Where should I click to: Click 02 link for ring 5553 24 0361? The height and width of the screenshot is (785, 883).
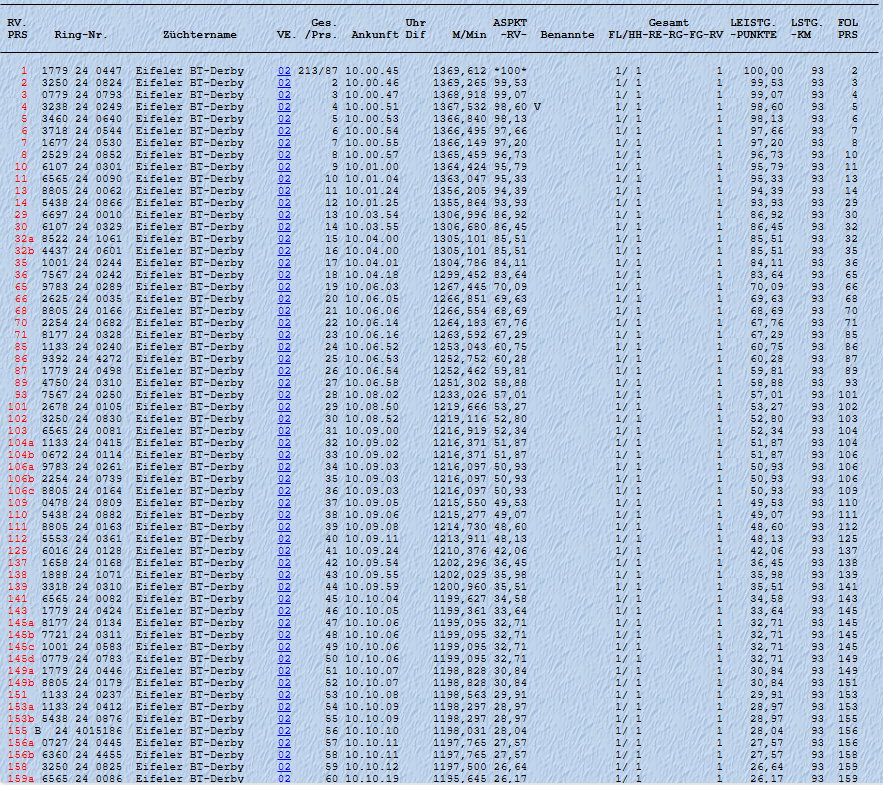pyautogui.click(x=284, y=539)
